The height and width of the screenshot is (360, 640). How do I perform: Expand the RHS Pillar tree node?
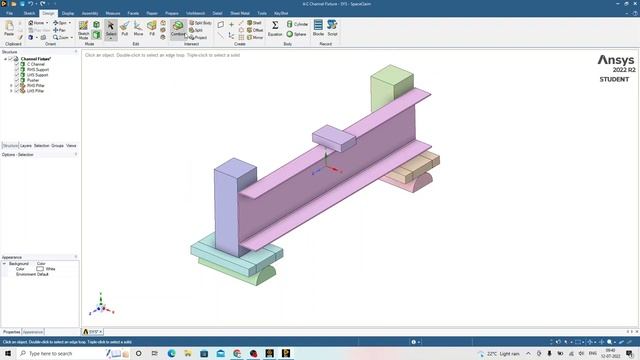(11, 86)
